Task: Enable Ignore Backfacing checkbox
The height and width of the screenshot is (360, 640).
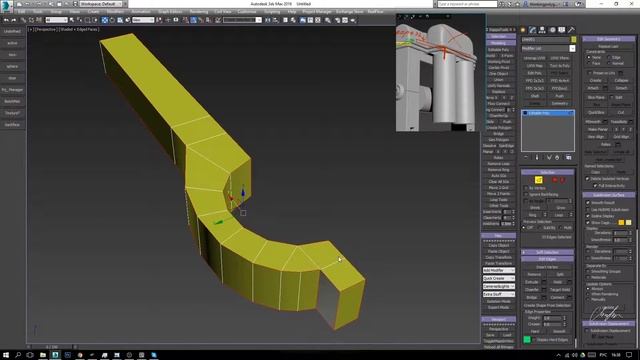Action: point(526,195)
